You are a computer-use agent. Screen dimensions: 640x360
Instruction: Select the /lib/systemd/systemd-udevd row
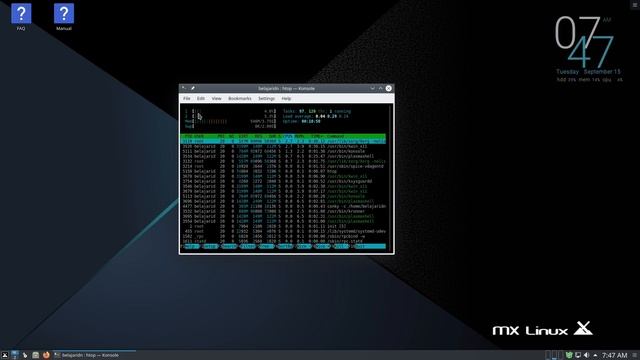[283, 231]
